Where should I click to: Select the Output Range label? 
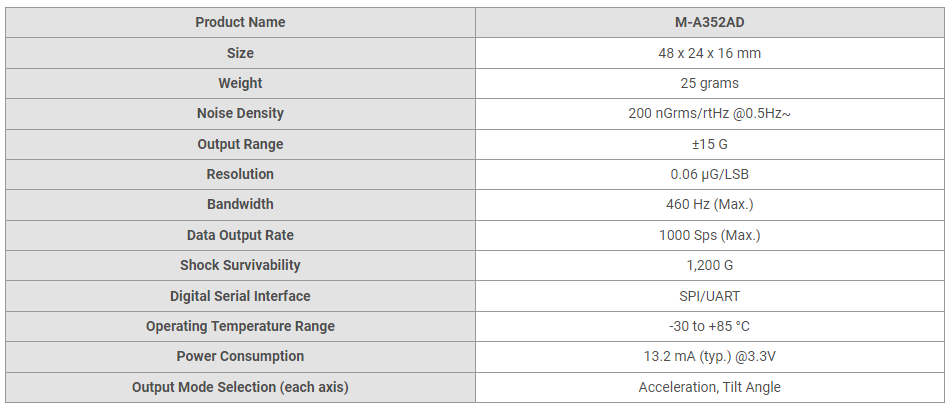pos(240,144)
